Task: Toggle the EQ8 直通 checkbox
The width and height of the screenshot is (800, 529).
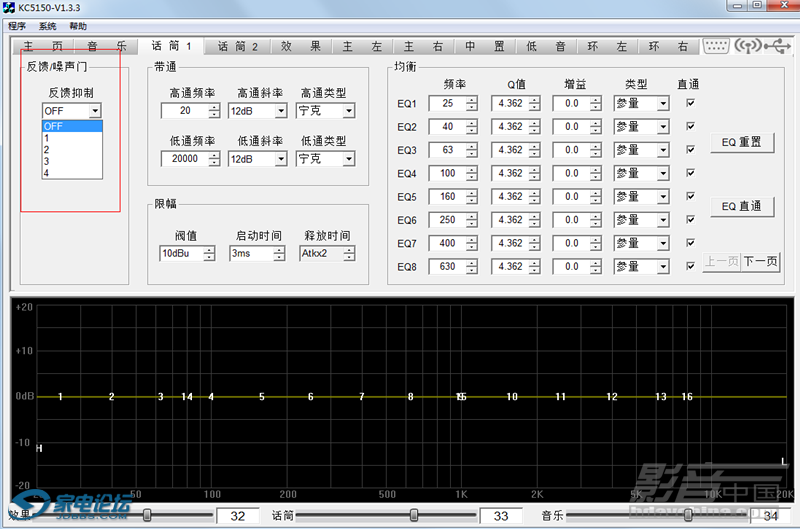Action: pyautogui.click(x=690, y=267)
